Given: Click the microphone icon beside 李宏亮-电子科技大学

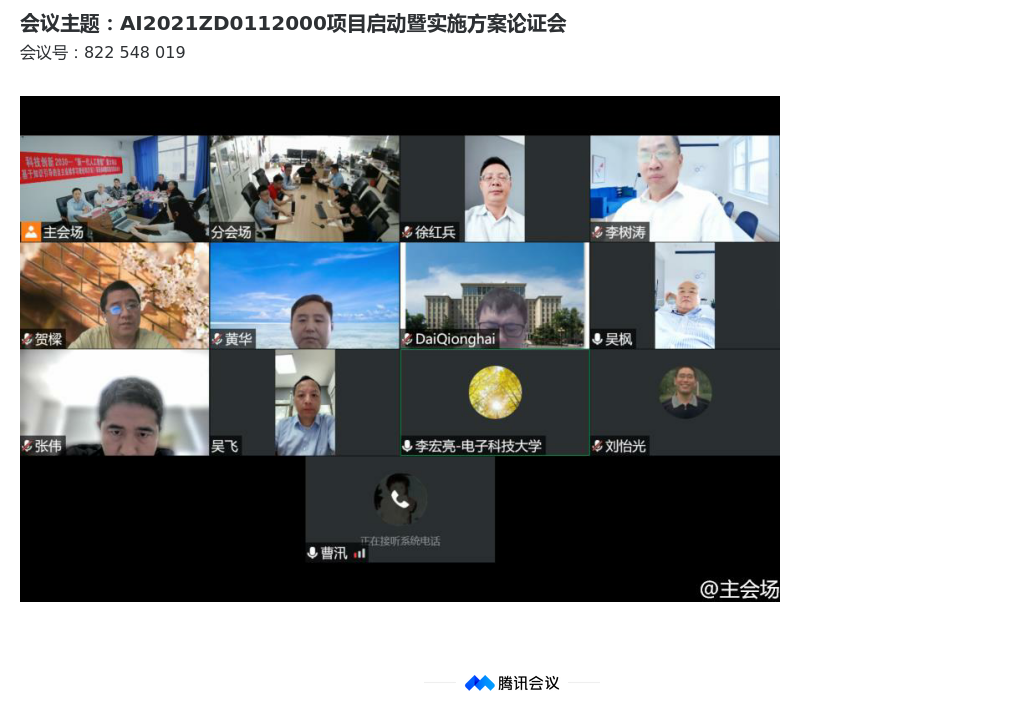Looking at the screenshot, I should pyautogui.click(x=408, y=446).
